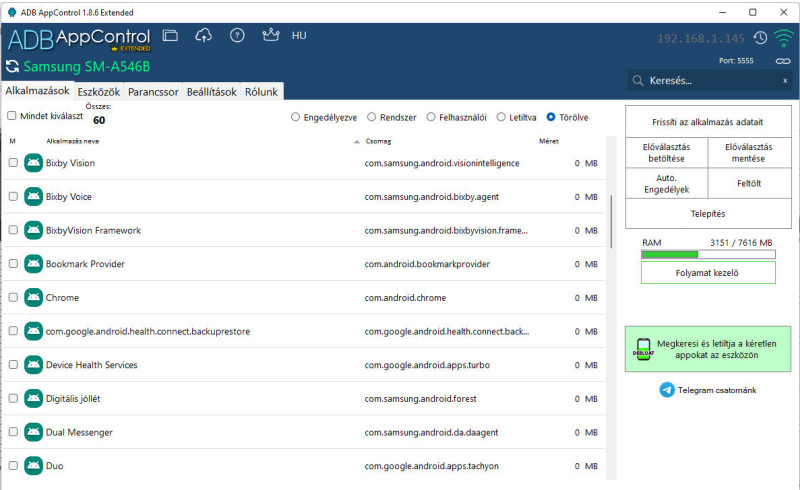Click Előválasztás mentése button

(748, 153)
